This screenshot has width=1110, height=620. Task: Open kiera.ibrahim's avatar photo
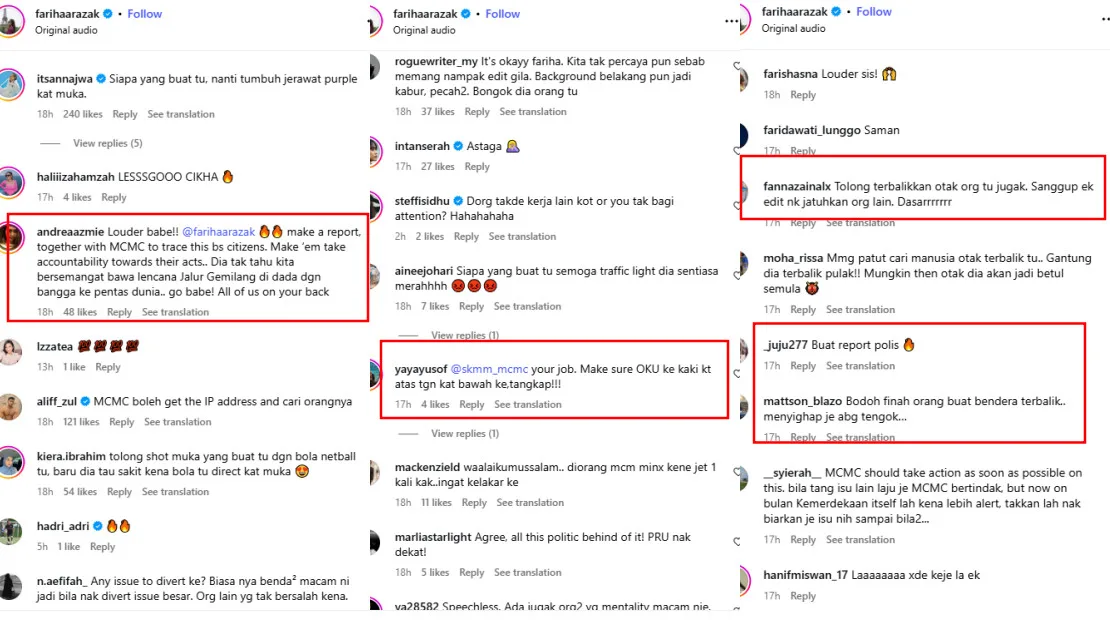(11, 463)
